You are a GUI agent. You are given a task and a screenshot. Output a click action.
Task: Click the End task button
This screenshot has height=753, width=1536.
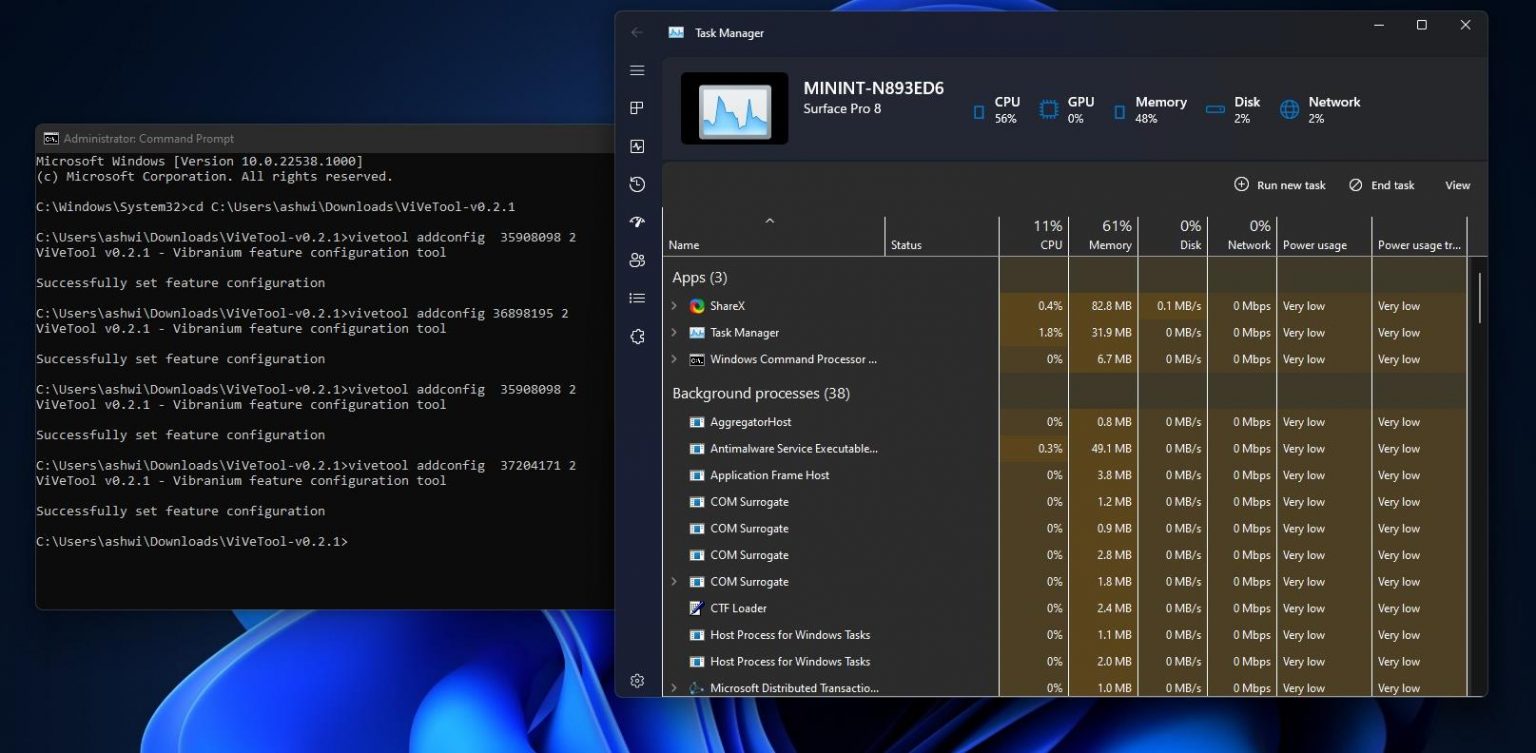point(1381,185)
